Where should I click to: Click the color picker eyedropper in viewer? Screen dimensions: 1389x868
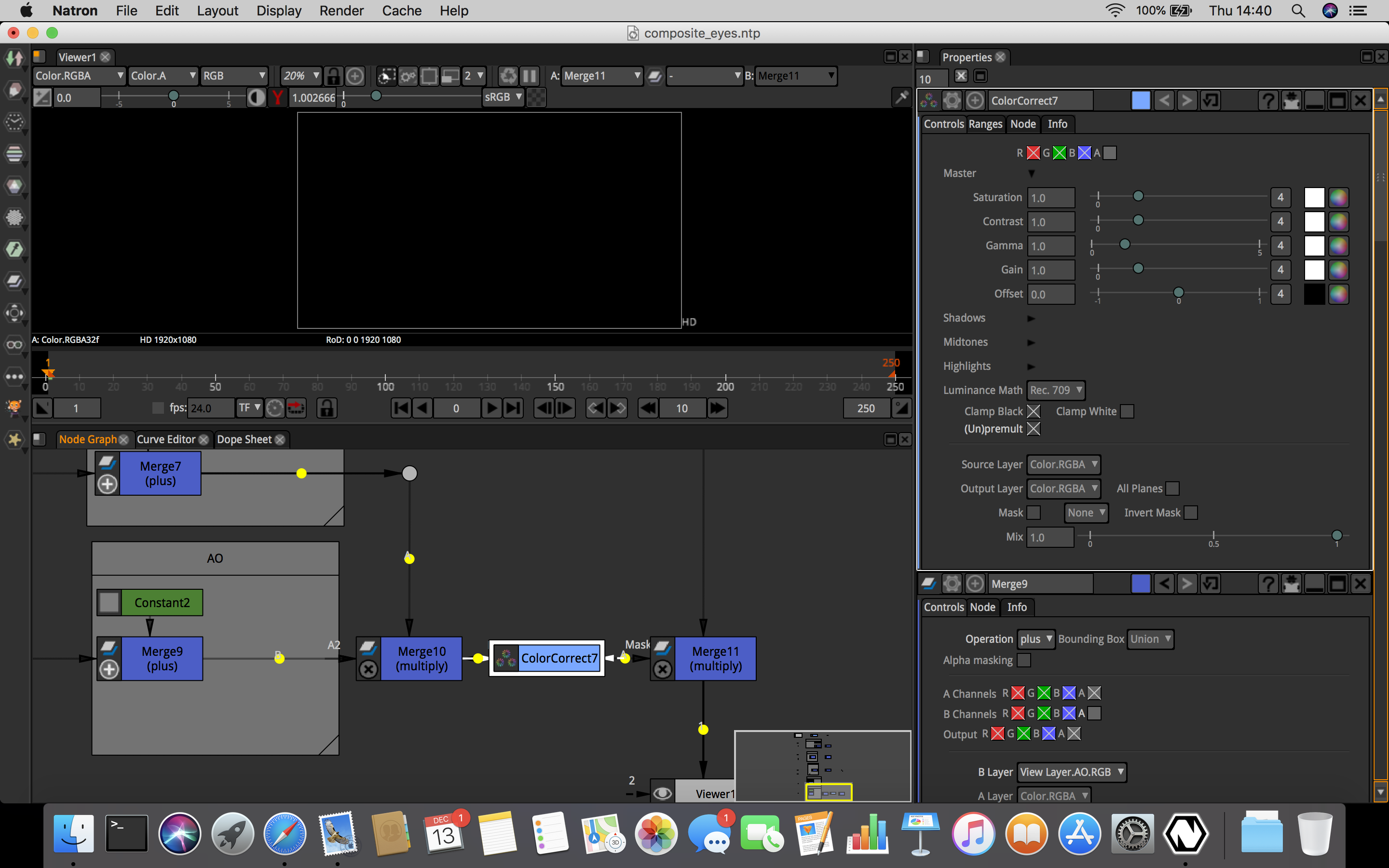pyautogui.click(x=901, y=97)
